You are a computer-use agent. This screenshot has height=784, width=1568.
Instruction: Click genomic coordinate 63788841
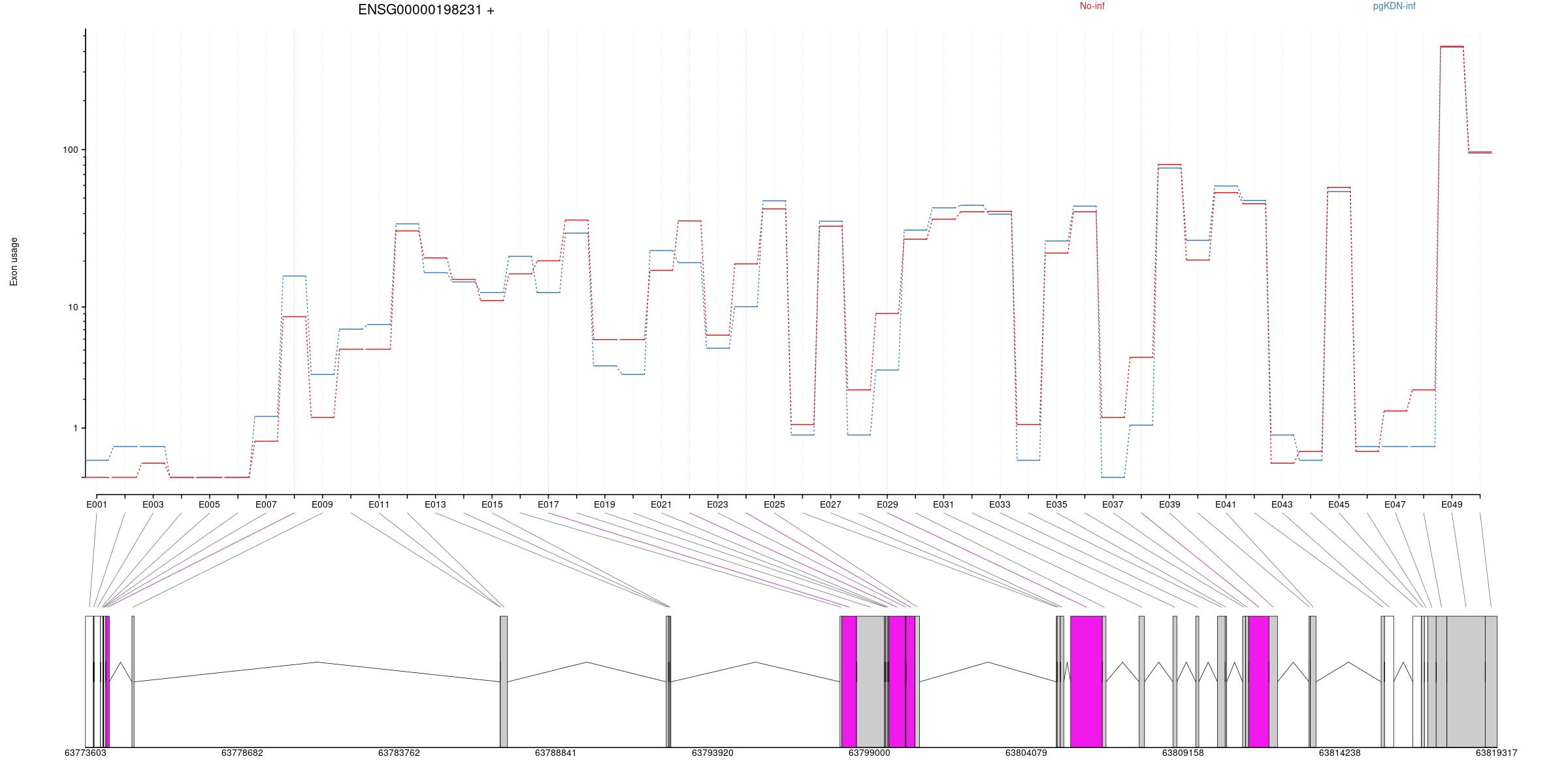coord(555,753)
